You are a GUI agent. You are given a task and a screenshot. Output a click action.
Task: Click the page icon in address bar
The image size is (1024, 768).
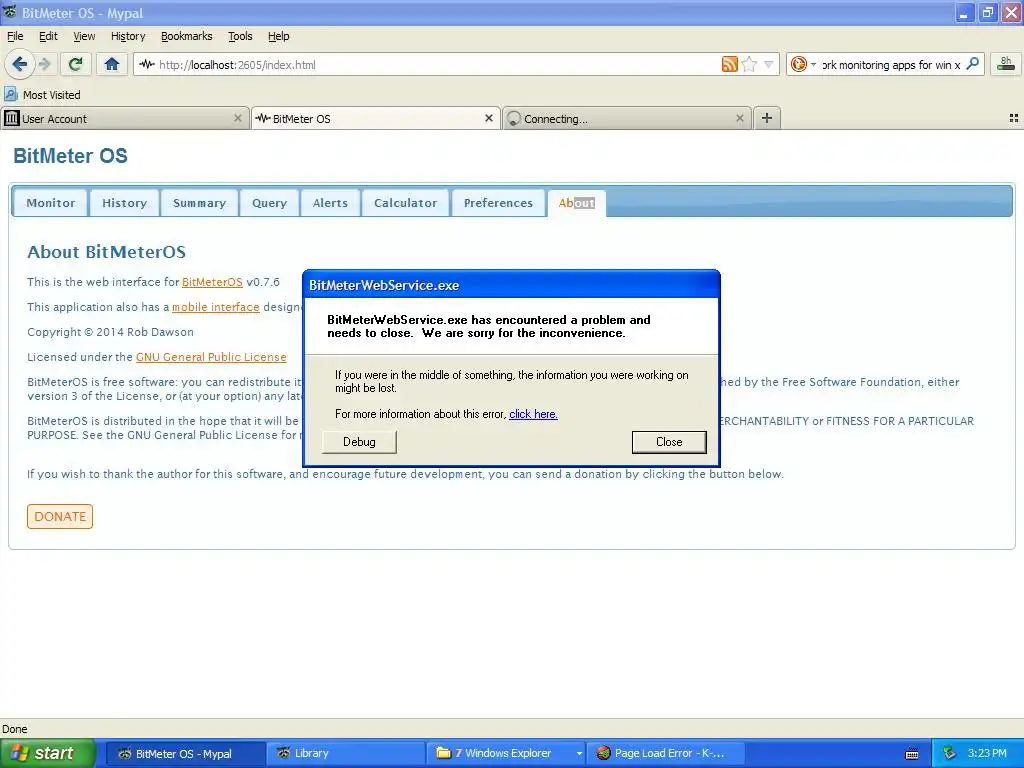[147, 64]
